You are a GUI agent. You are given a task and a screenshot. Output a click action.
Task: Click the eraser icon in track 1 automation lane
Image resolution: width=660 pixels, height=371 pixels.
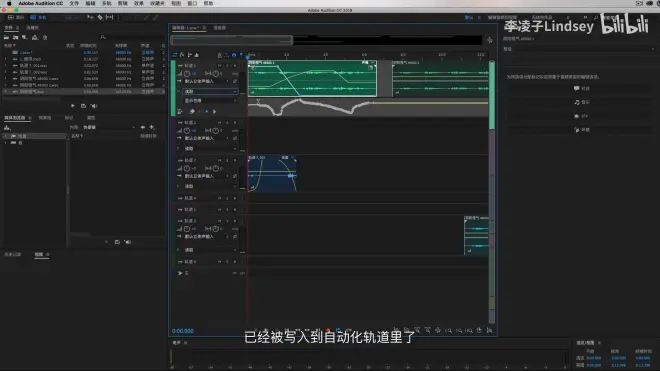coord(192,112)
